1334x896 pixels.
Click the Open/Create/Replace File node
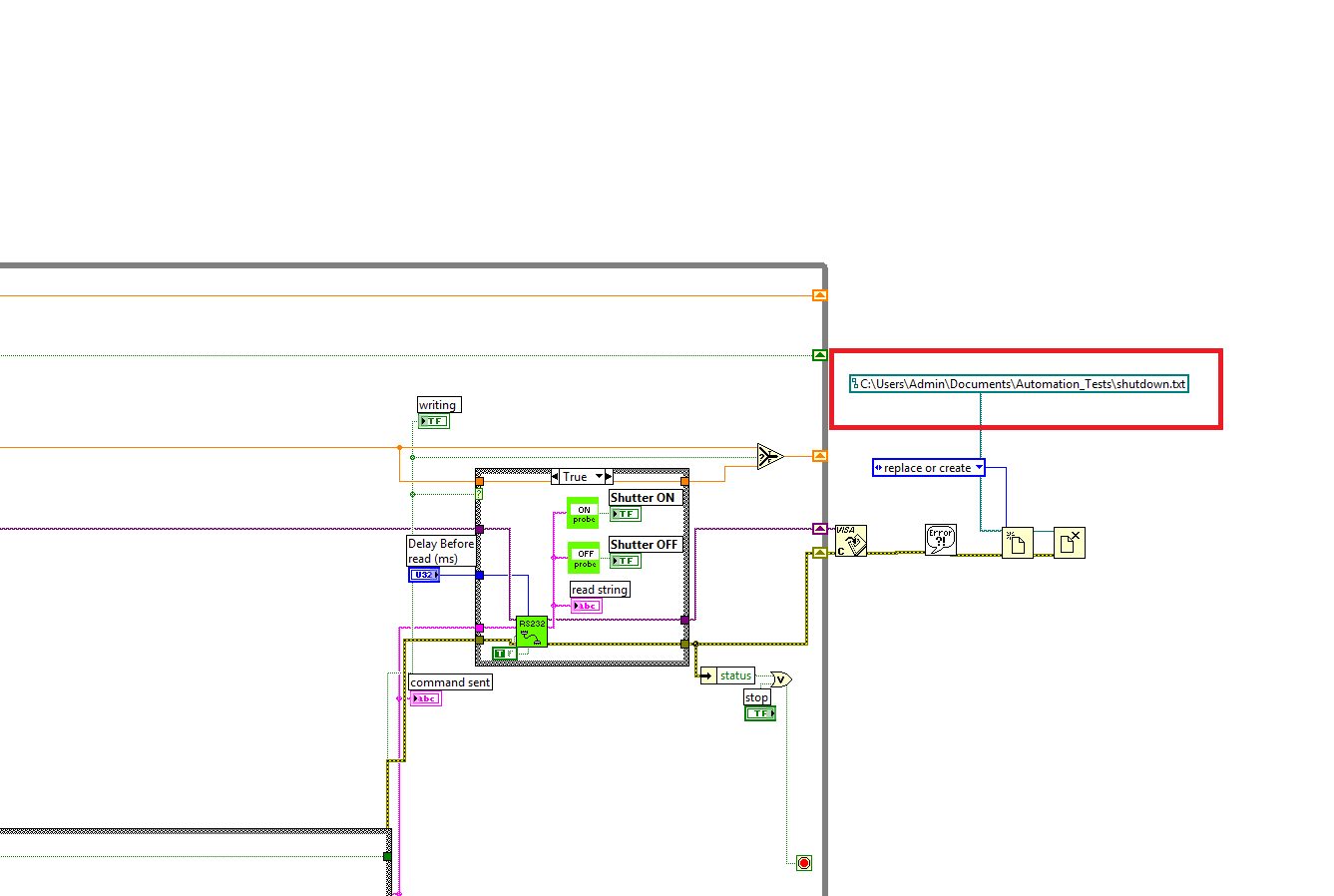click(x=1017, y=543)
